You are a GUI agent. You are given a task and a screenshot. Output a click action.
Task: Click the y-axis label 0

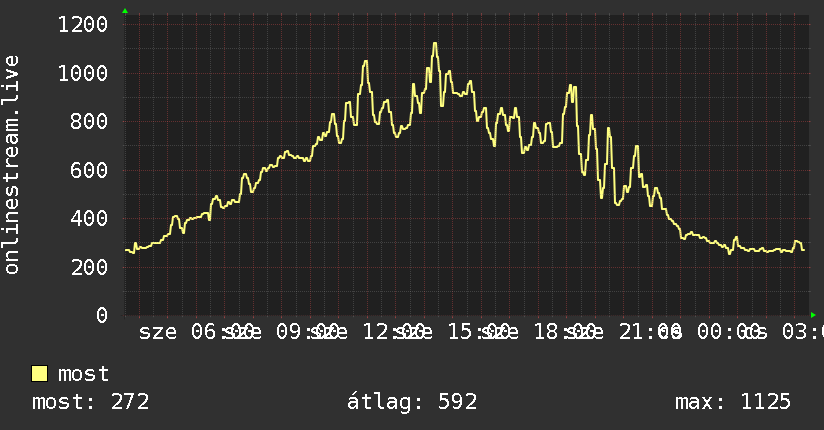point(102,315)
